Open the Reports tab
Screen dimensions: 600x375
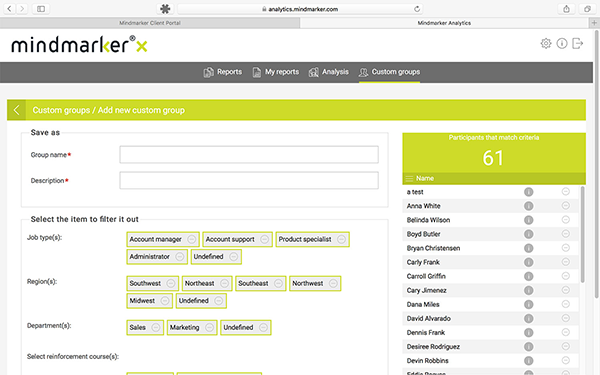coord(223,72)
